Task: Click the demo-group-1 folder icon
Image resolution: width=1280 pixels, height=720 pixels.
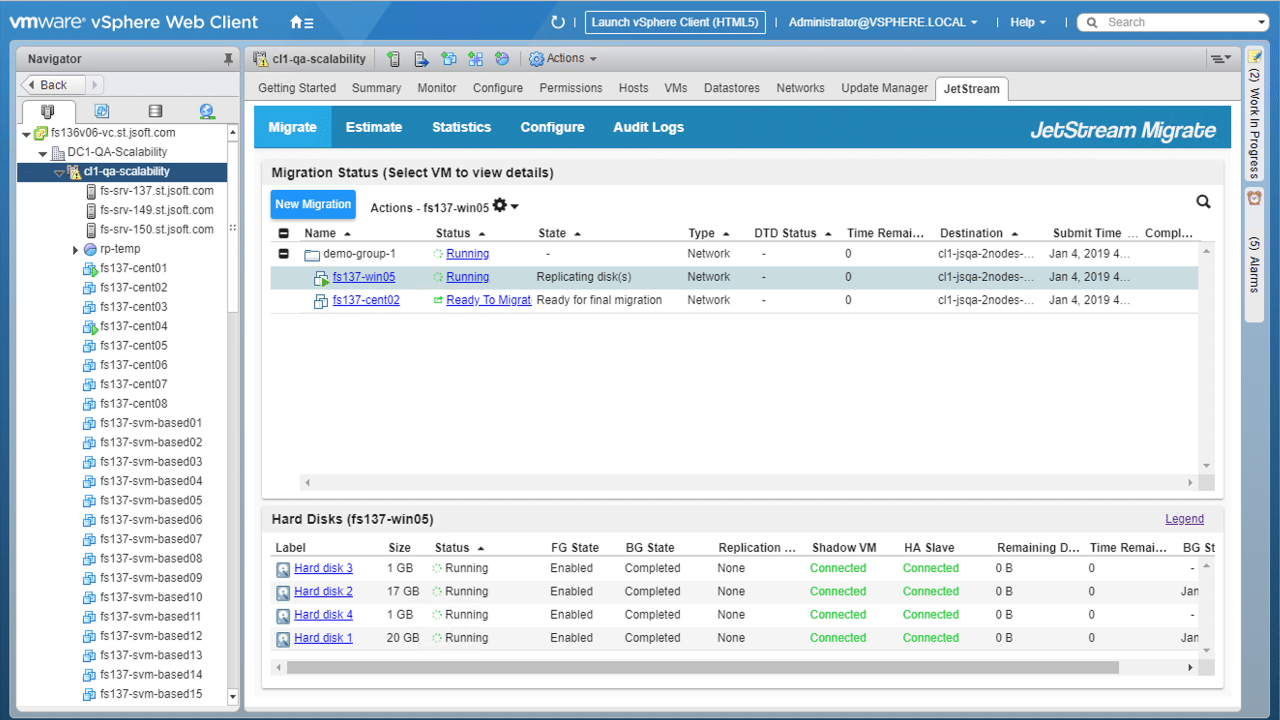Action: tap(311, 254)
